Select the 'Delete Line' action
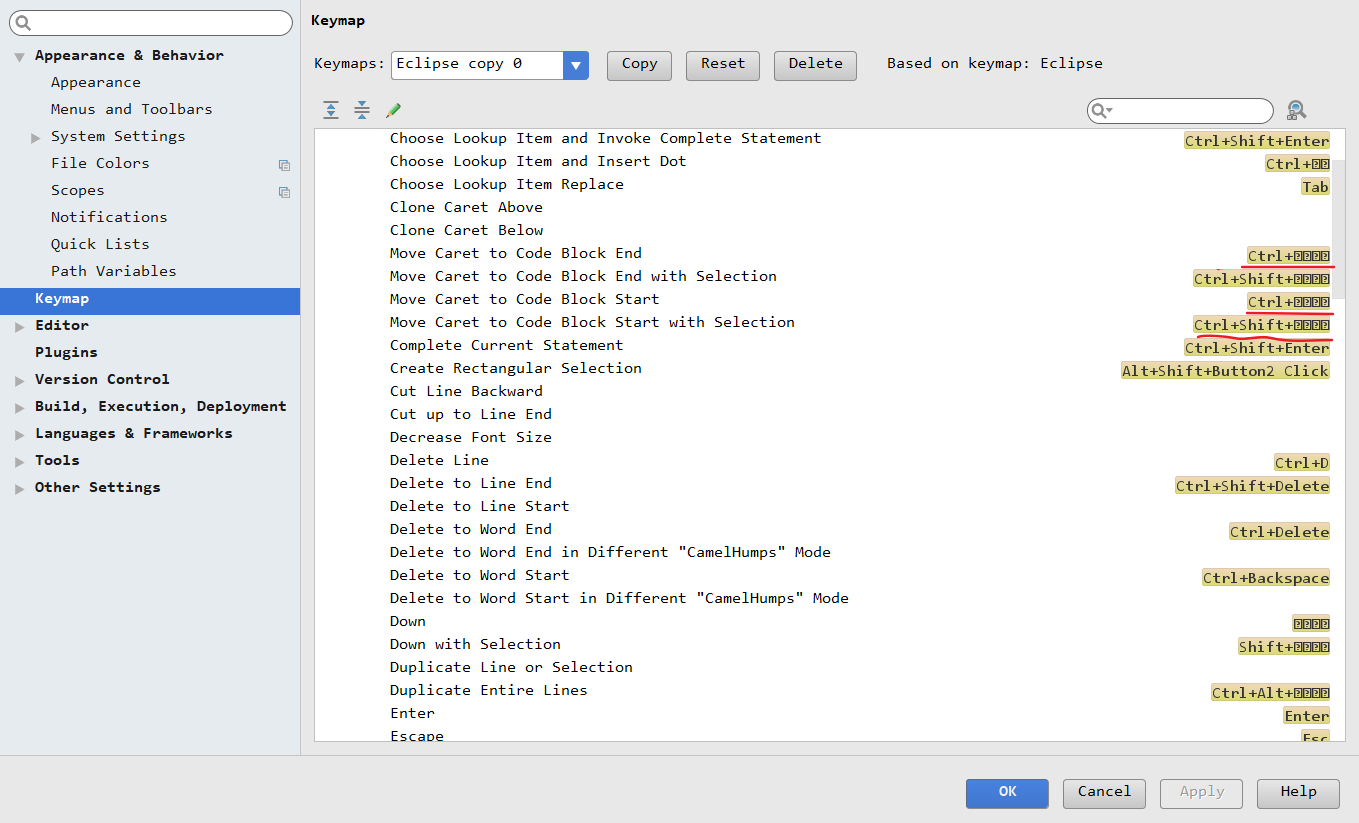Viewport: 1359px width, 823px height. tap(439, 461)
